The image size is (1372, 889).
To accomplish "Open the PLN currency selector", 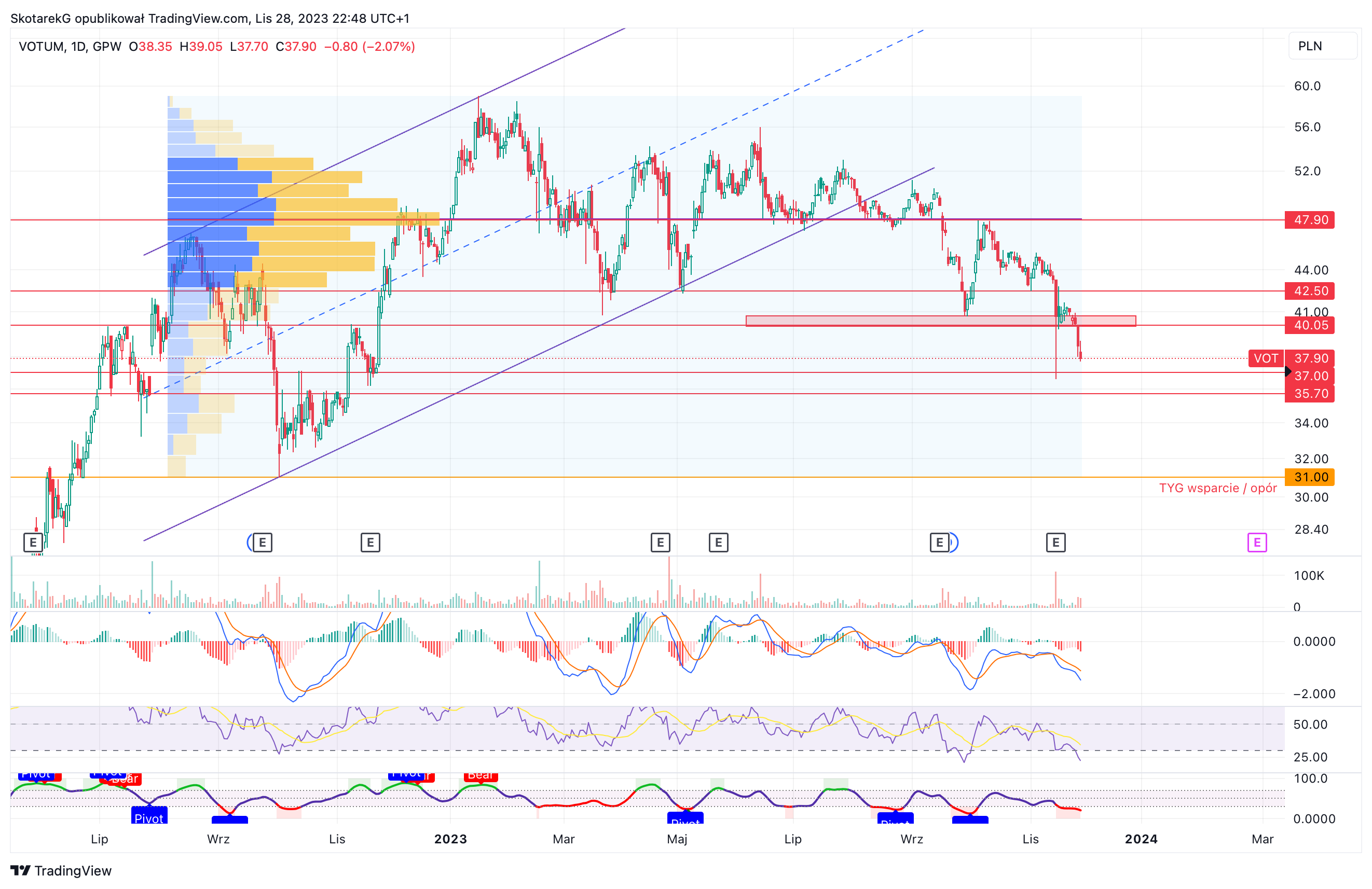I will click(x=1322, y=46).
